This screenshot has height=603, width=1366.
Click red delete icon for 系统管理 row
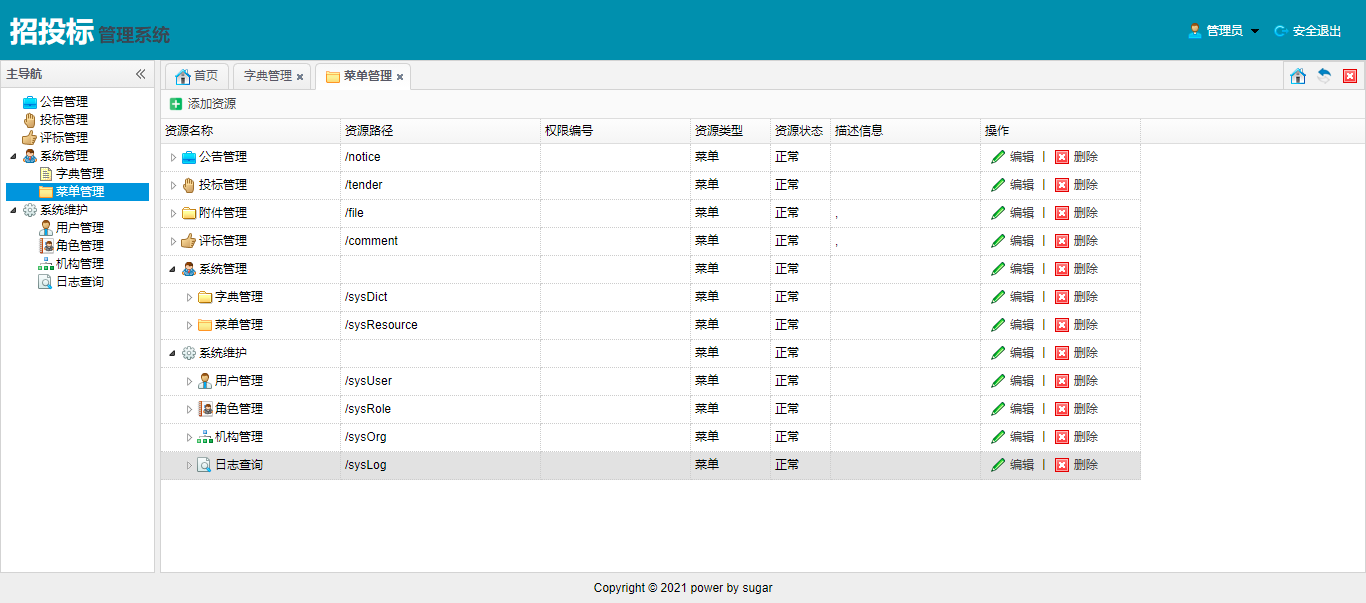1062,269
